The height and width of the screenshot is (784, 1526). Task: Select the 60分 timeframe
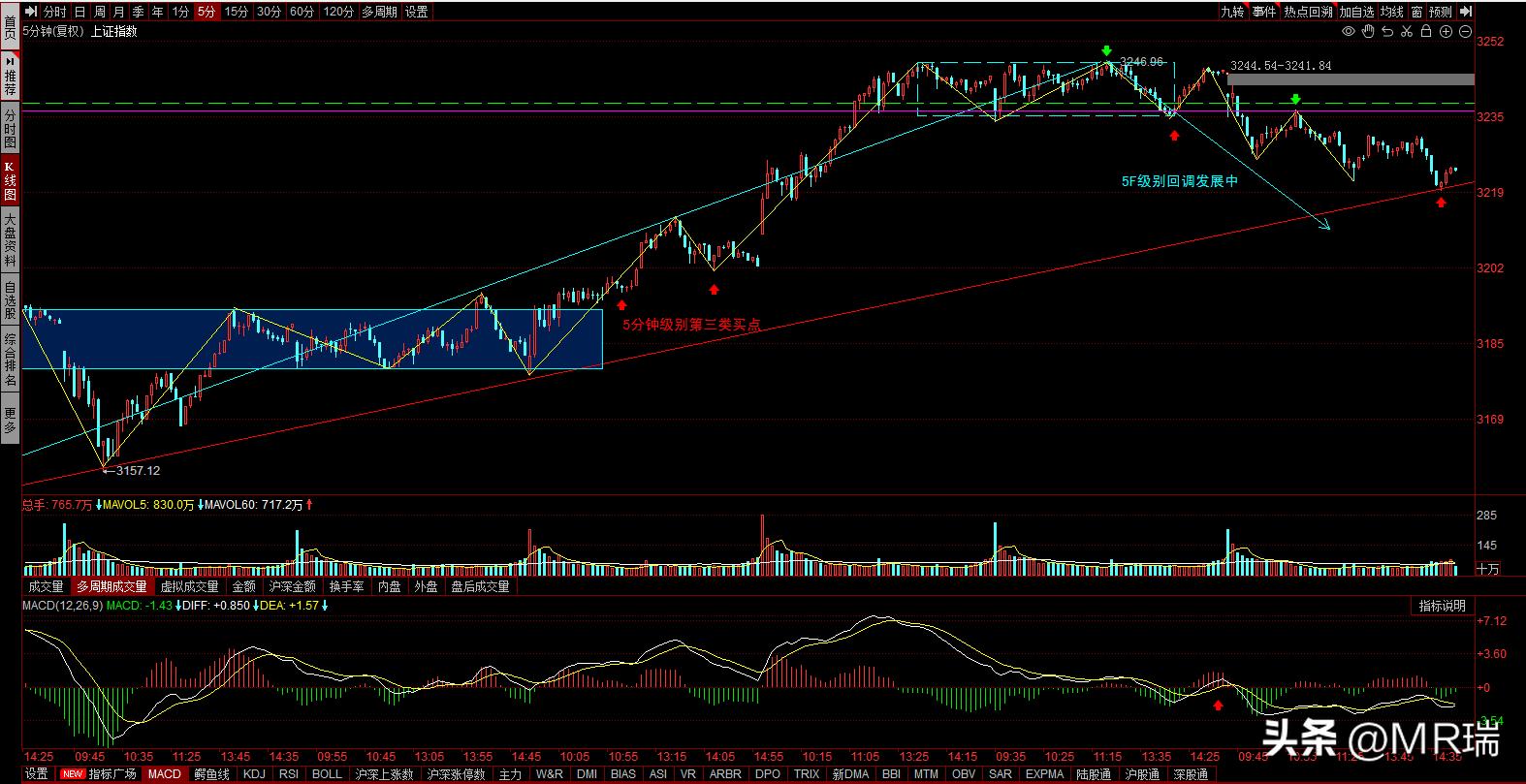[x=302, y=12]
